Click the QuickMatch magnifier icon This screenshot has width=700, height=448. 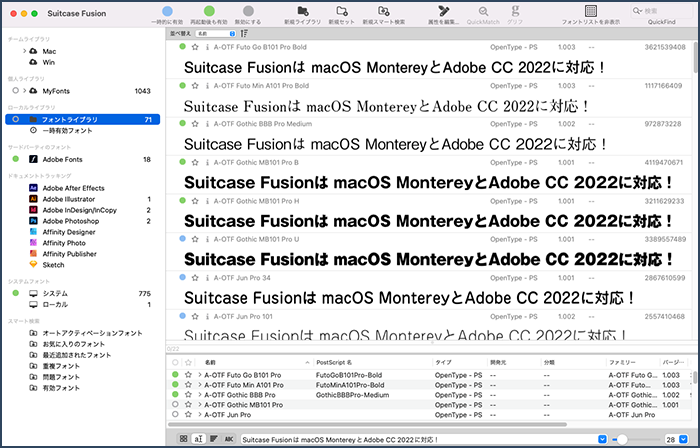[483, 11]
